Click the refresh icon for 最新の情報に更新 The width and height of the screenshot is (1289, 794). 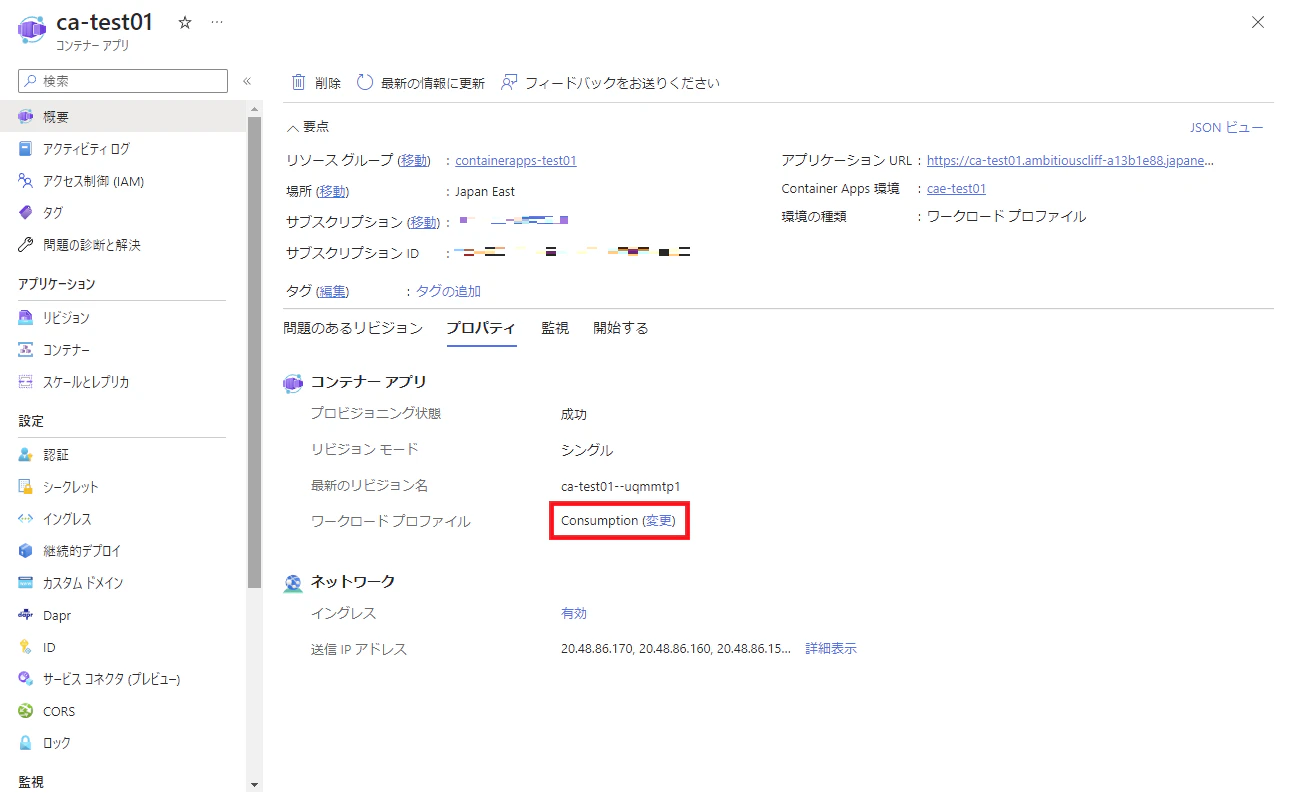[x=365, y=83]
